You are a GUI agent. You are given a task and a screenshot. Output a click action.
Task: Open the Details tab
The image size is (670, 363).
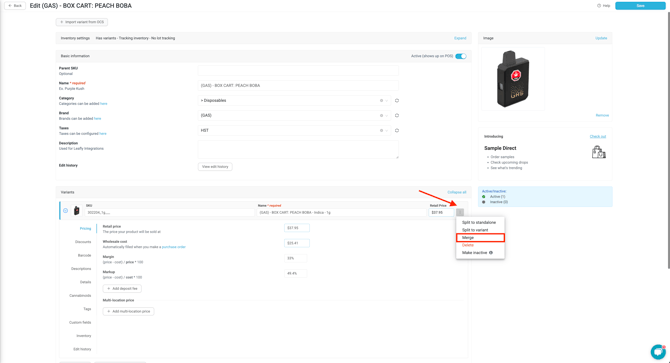click(85, 282)
